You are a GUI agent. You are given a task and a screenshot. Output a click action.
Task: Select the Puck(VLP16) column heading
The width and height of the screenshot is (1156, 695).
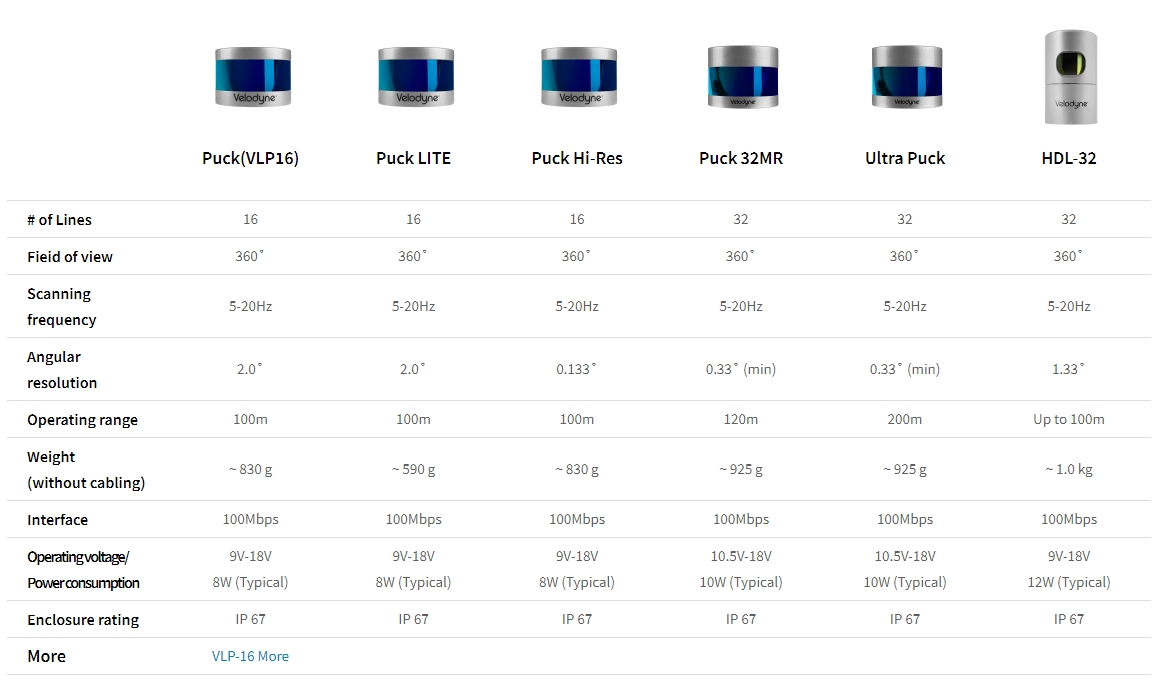click(250, 158)
